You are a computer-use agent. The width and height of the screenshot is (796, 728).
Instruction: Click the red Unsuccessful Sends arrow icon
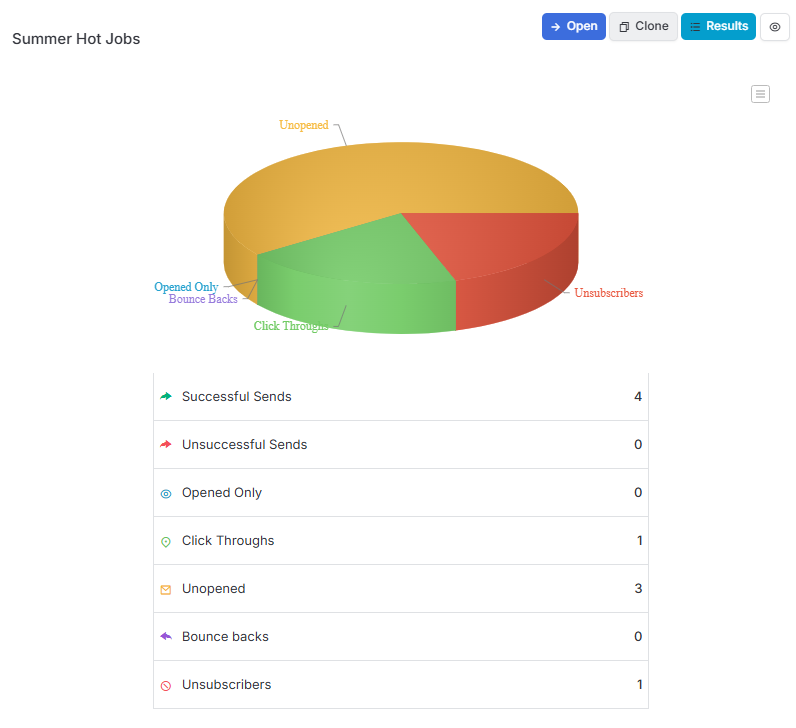point(166,445)
